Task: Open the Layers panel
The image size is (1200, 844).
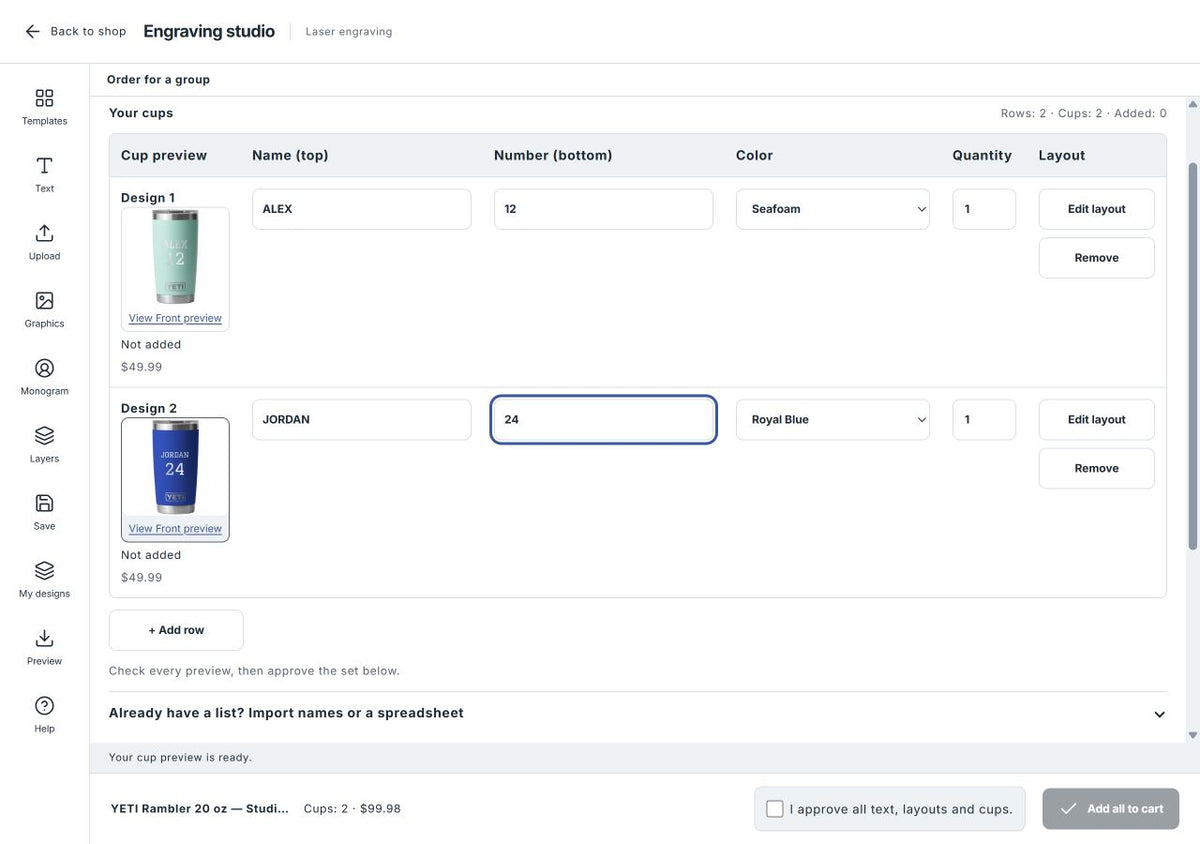Action: 44,444
